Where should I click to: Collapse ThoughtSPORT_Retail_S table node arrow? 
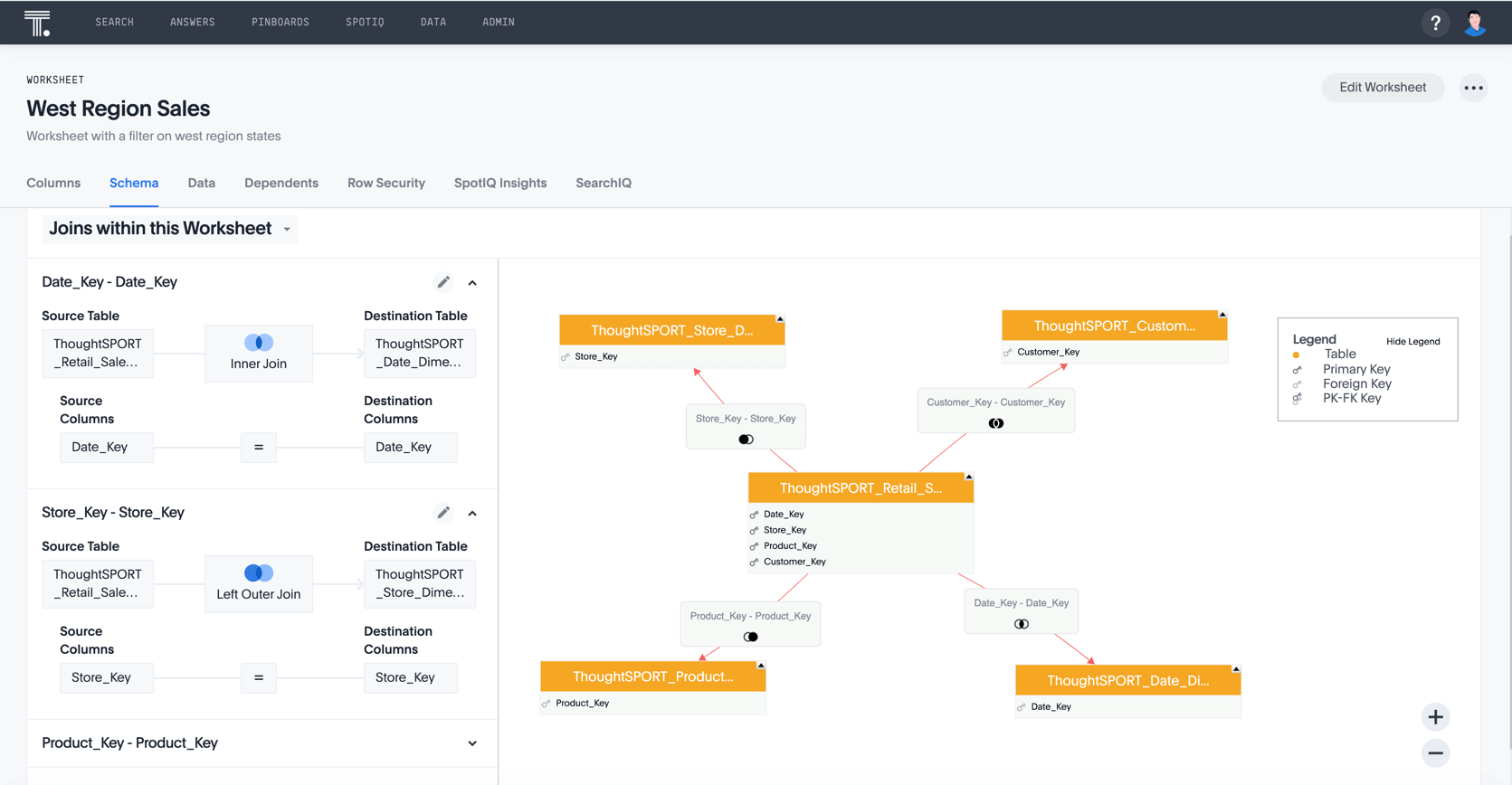click(968, 477)
